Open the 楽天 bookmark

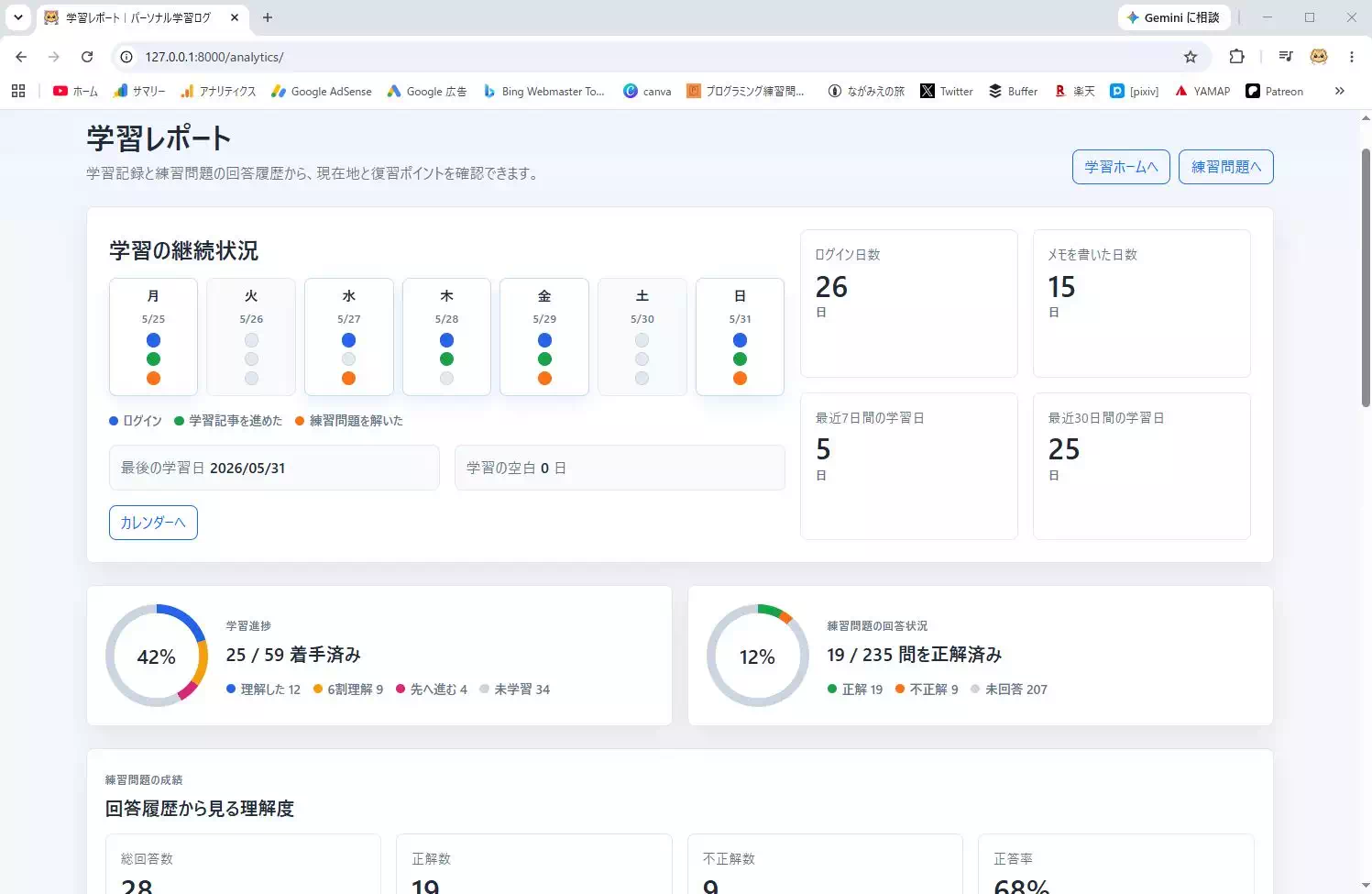(x=1075, y=91)
